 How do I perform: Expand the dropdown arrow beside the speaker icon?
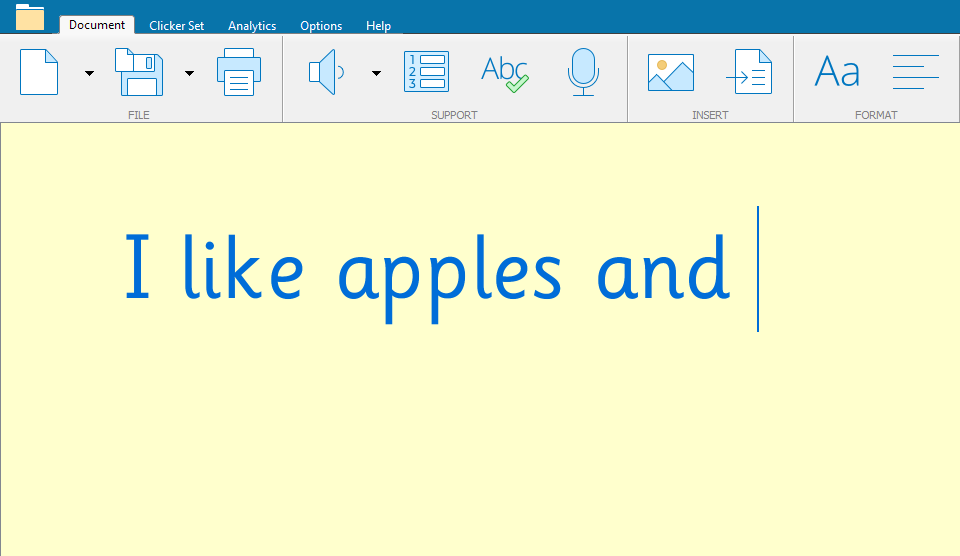pos(376,73)
